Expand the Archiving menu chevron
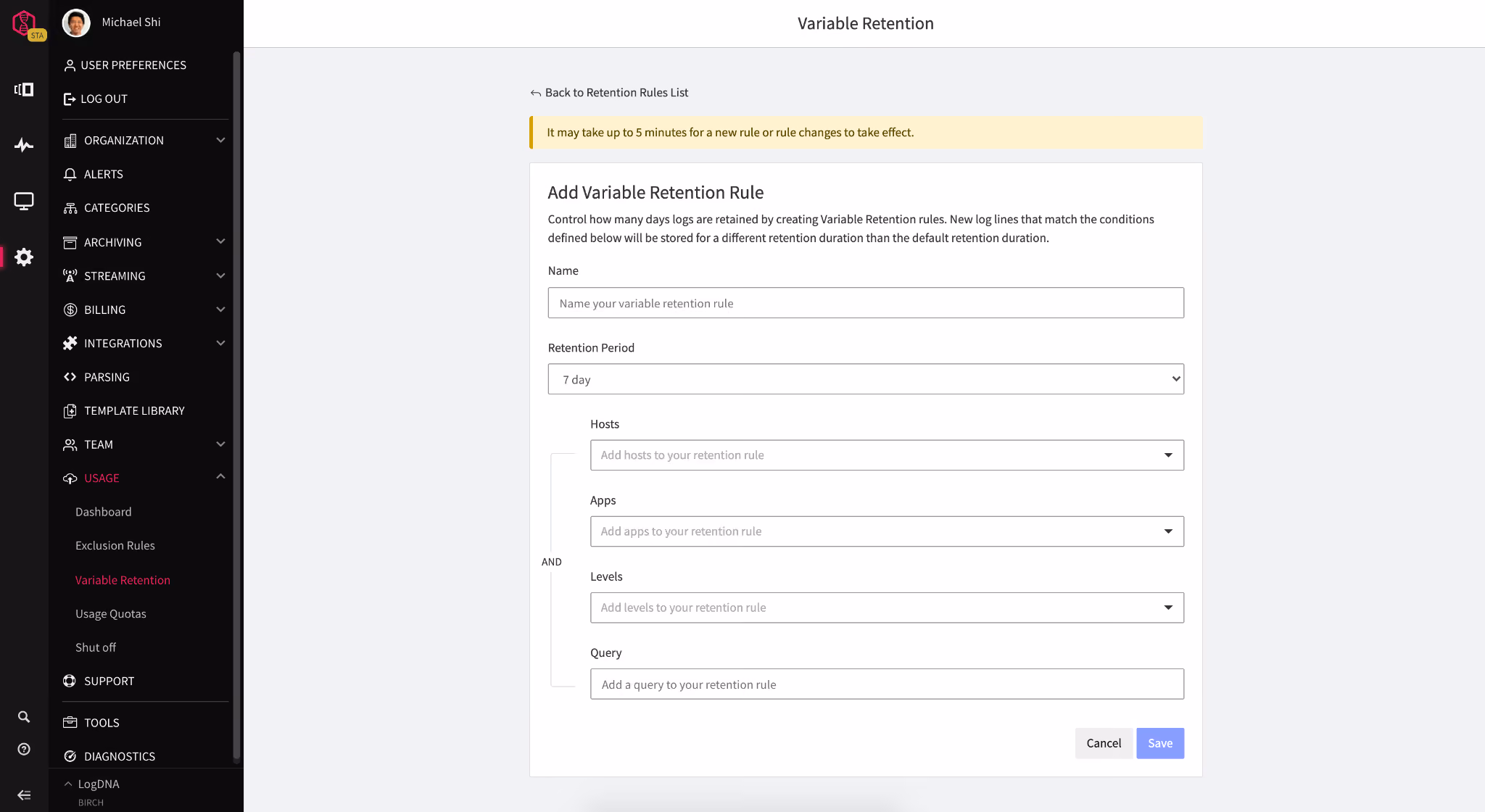 click(220, 241)
